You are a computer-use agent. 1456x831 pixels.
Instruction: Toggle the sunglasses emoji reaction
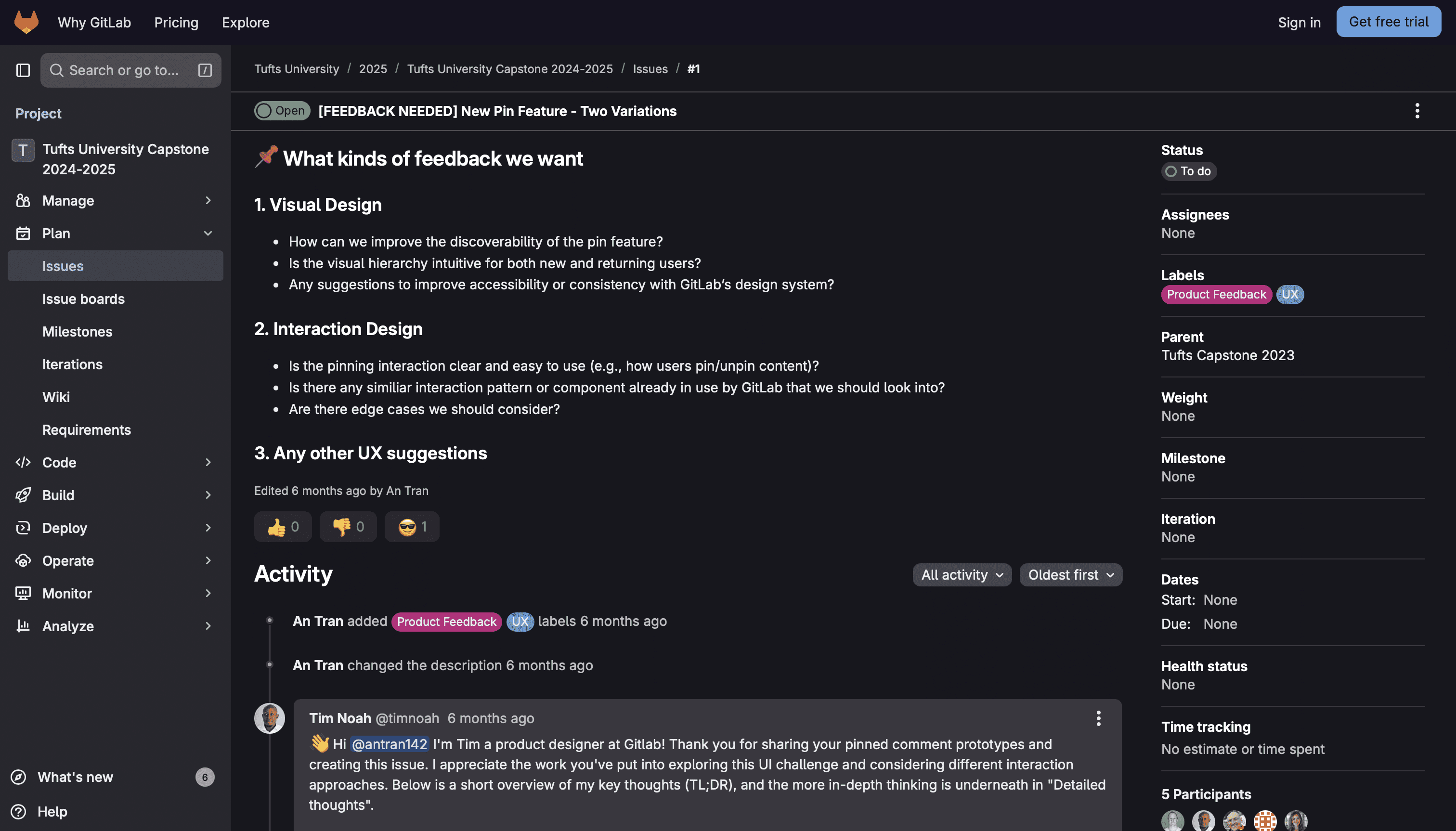tap(412, 526)
